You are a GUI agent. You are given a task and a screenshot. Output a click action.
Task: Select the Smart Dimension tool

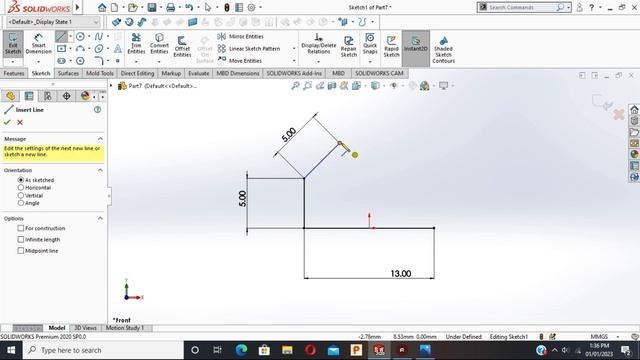pyautogui.click(x=38, y=44)
